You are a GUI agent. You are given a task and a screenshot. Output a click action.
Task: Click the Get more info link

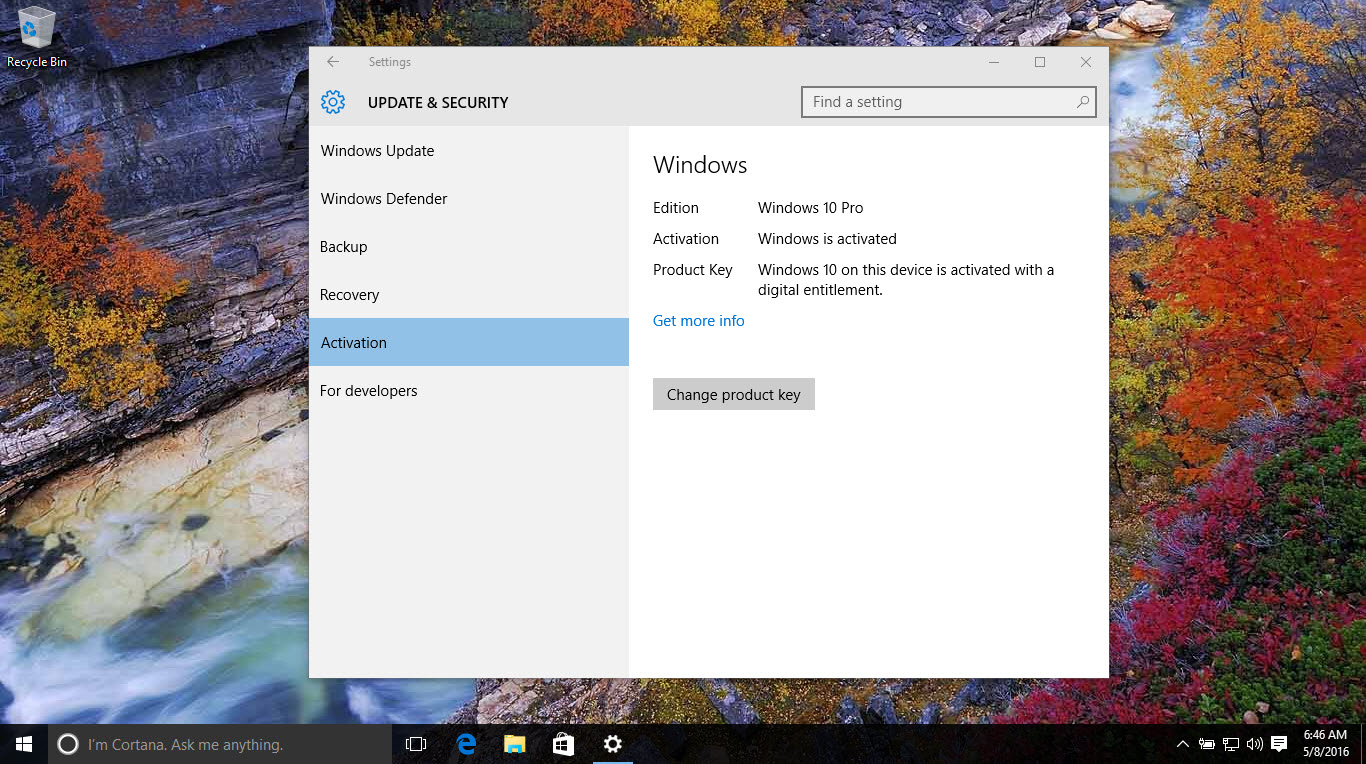(699, 321)
